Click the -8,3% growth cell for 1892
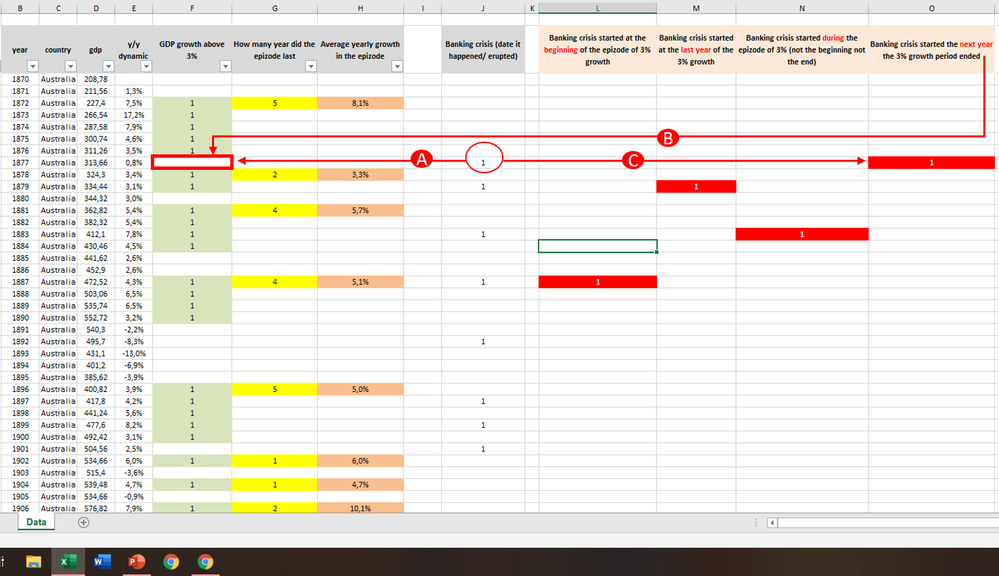Viewport: 999px width, 576px height. coord(134,342)
